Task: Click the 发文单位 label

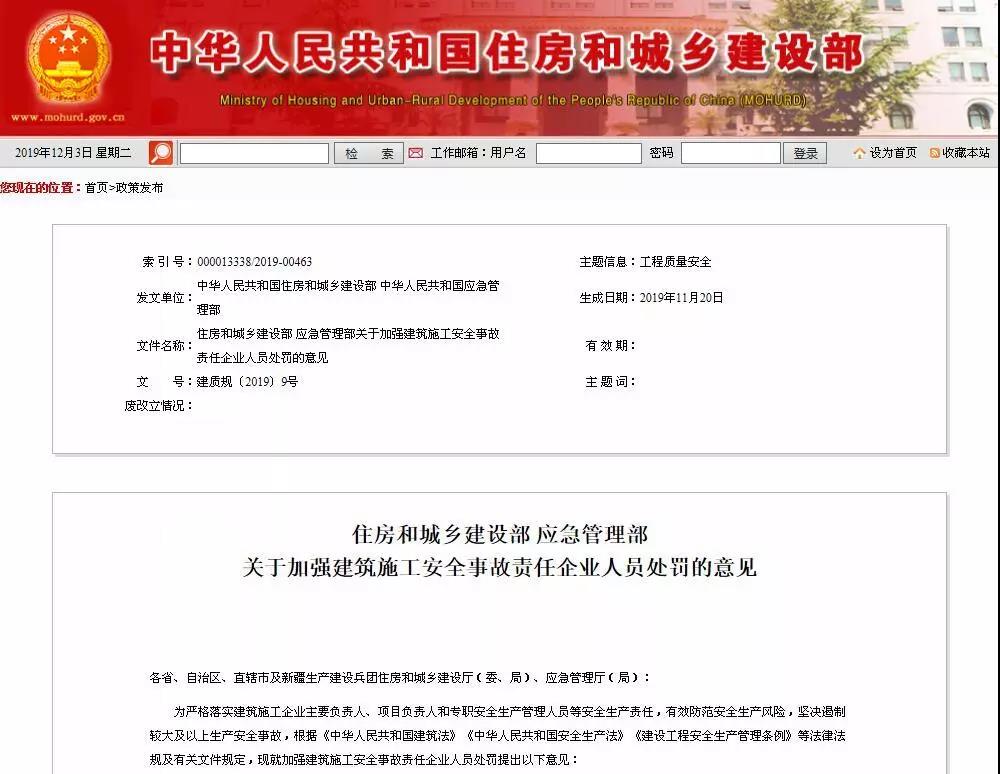Action: [x=165, y=298]
